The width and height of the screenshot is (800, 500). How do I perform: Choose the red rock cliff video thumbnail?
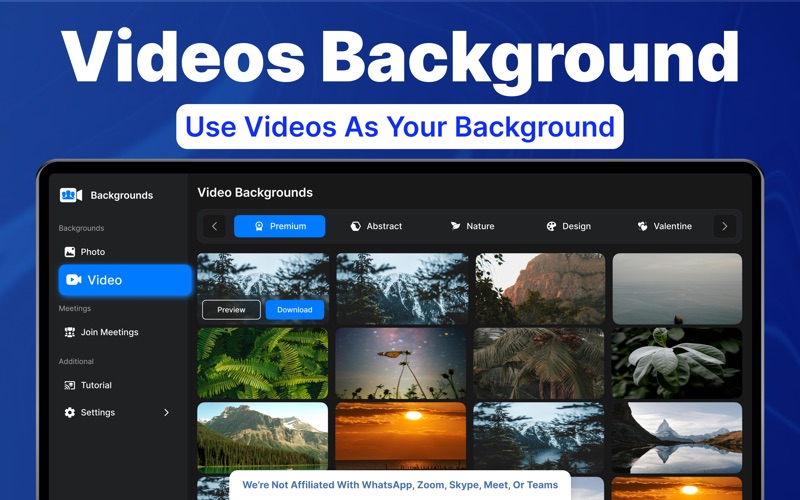point(540,289)
